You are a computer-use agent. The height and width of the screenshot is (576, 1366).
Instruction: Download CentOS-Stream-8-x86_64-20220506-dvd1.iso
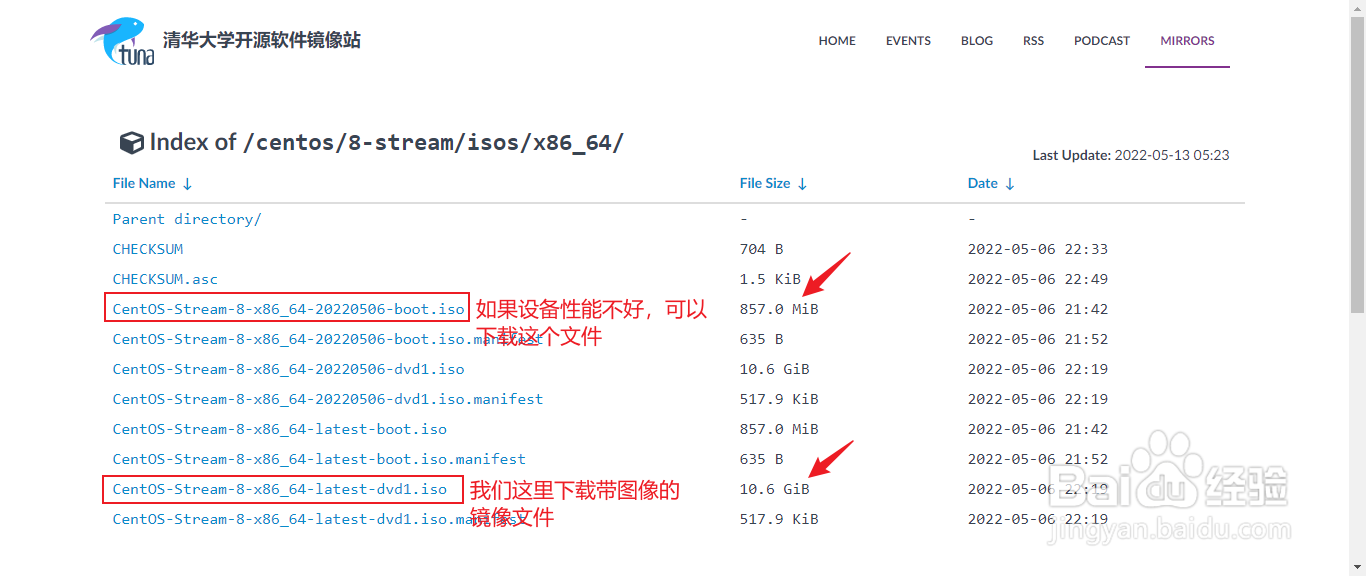(x=288, y=369)
